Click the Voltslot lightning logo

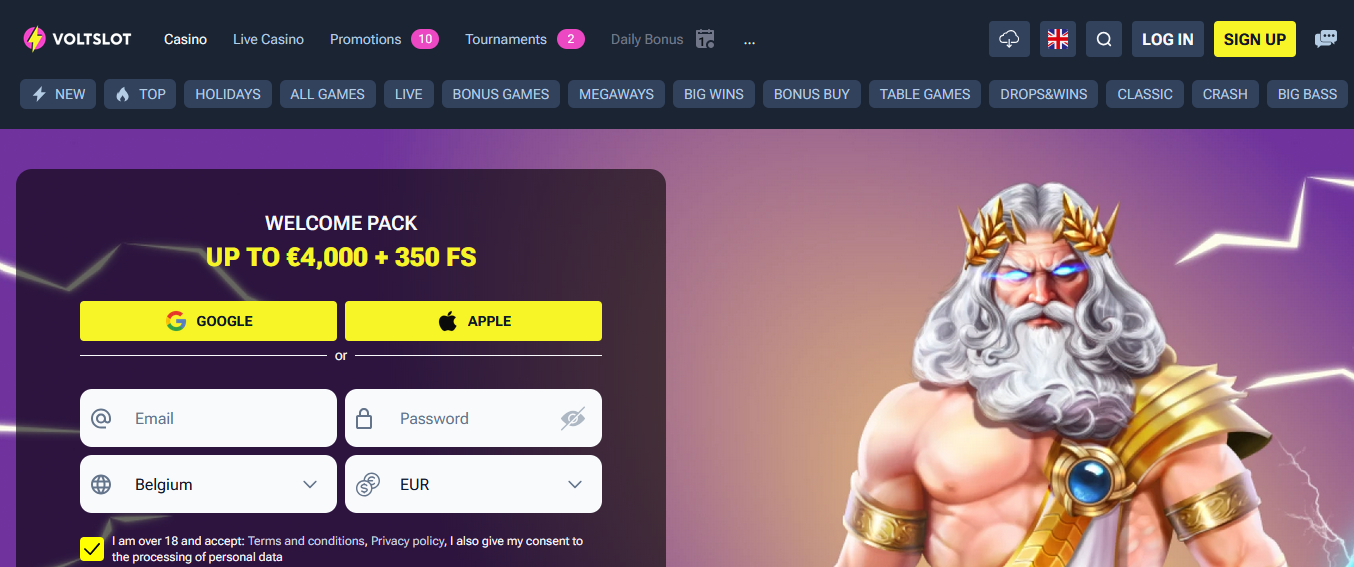pyautogui.click(x=36, y=39)
